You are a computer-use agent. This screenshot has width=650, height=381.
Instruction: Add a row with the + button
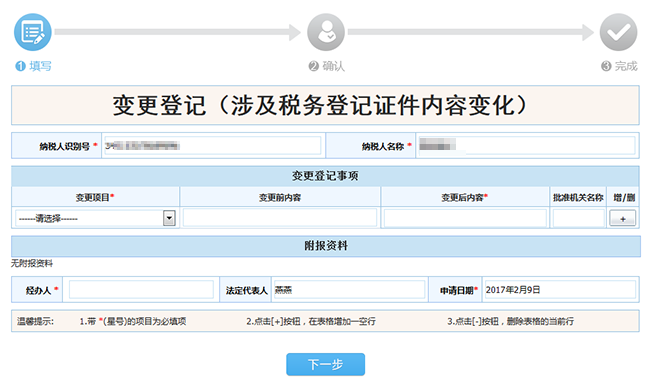click(x=623, y=218)
